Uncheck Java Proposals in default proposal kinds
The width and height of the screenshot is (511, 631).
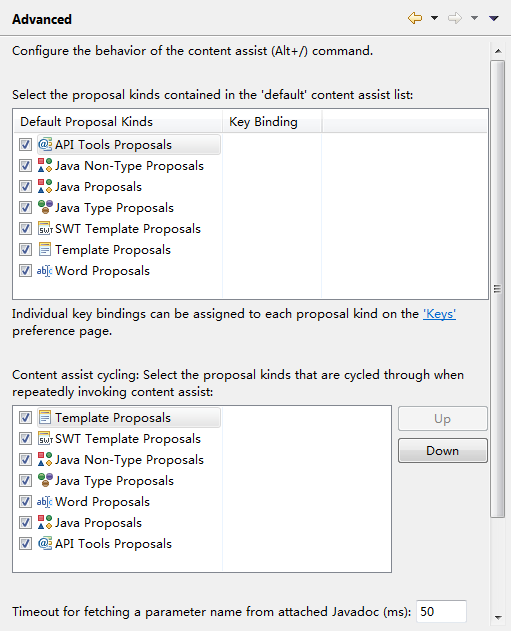click(25, 186)
